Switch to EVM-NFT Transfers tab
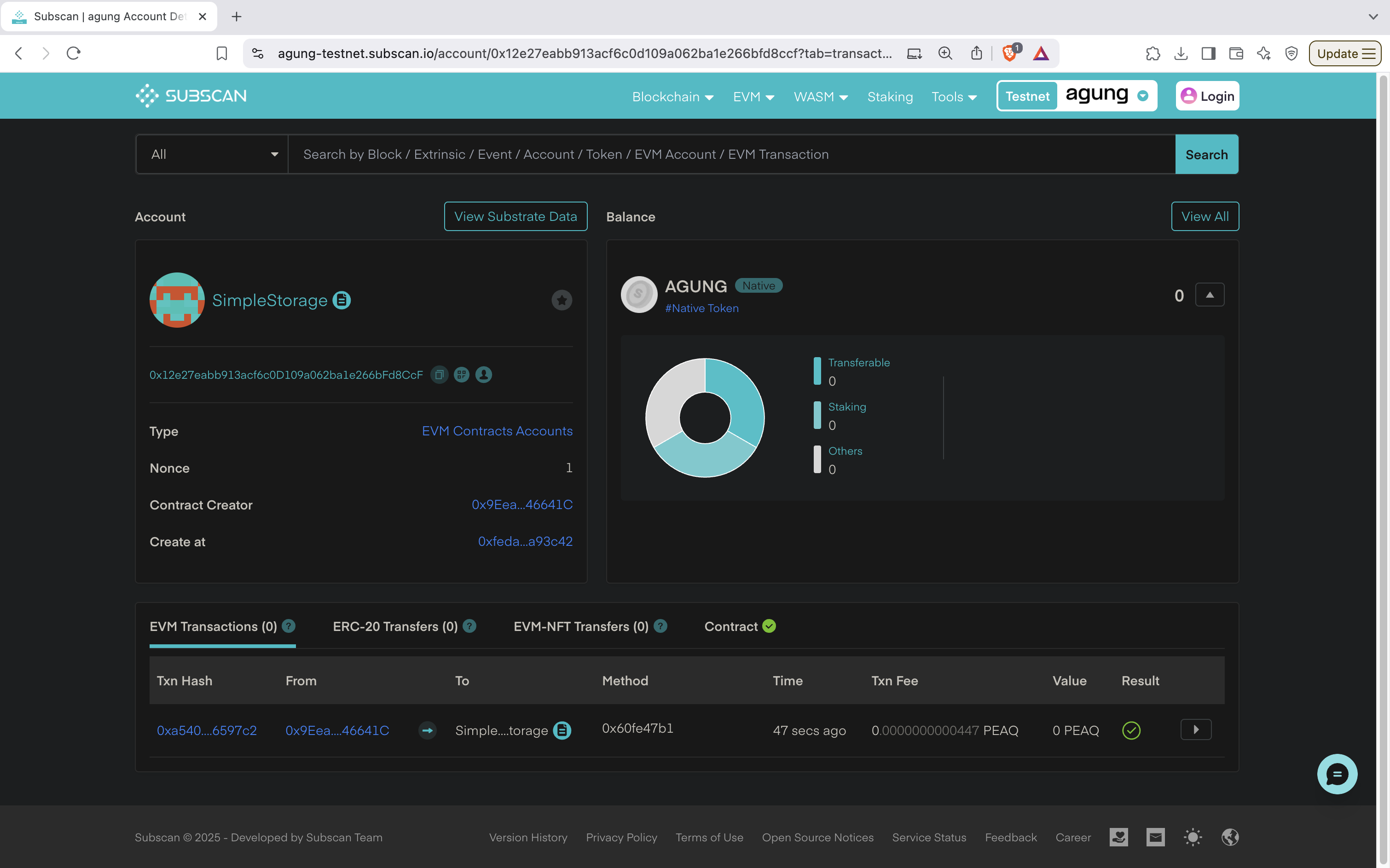 tap(580, 626)
